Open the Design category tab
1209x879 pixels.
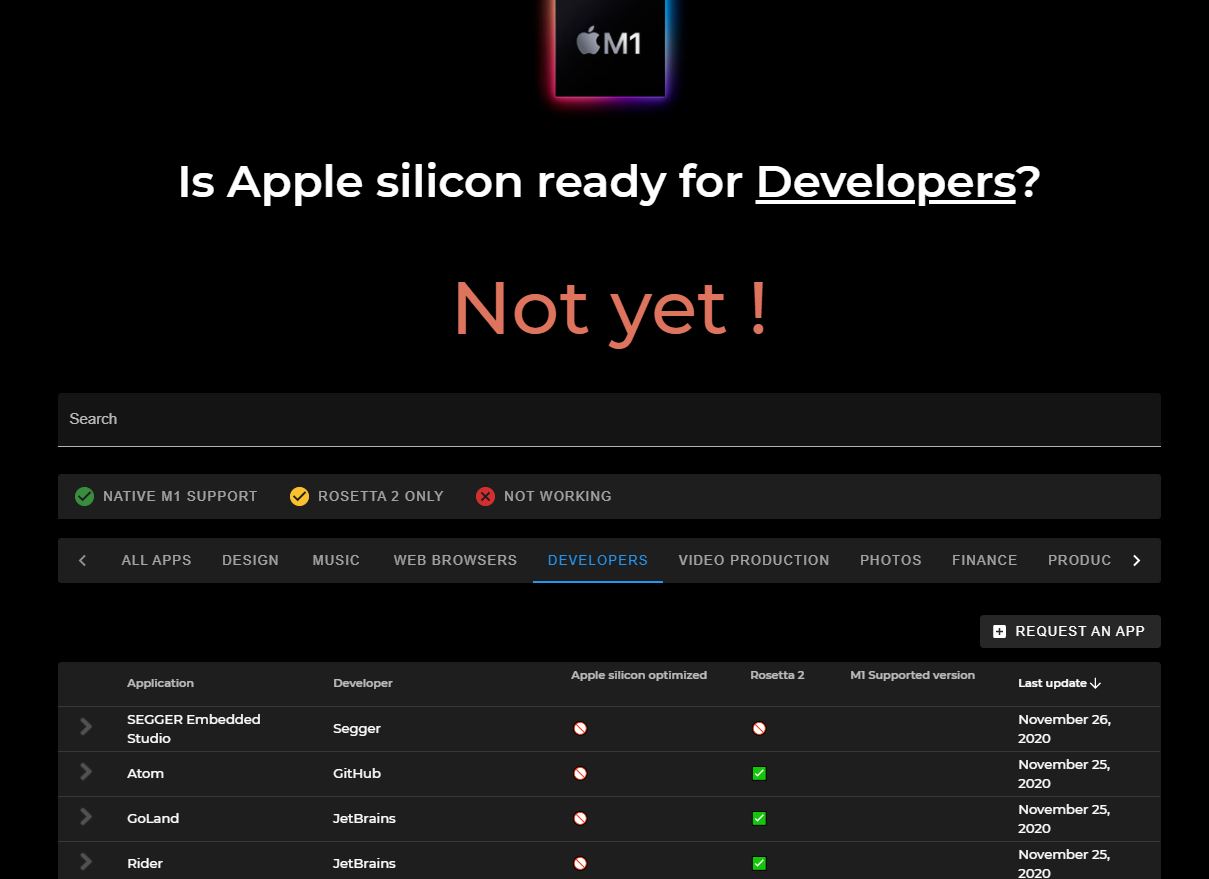[250, 560]
